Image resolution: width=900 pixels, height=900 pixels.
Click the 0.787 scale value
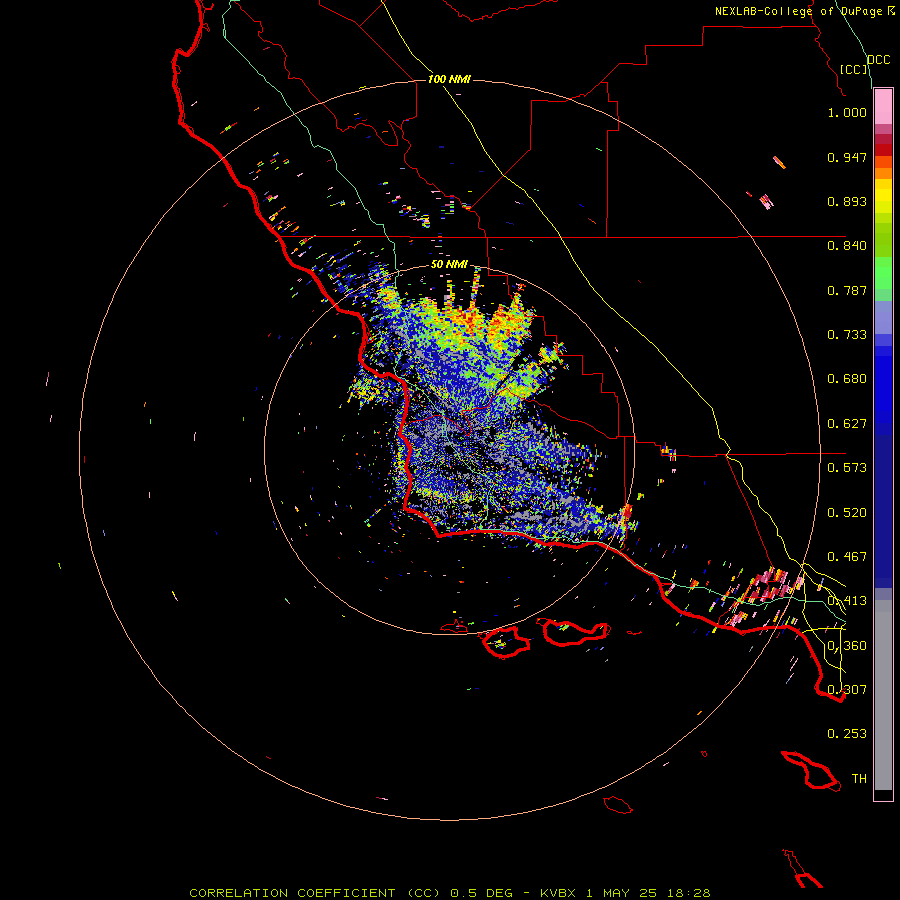847,290
